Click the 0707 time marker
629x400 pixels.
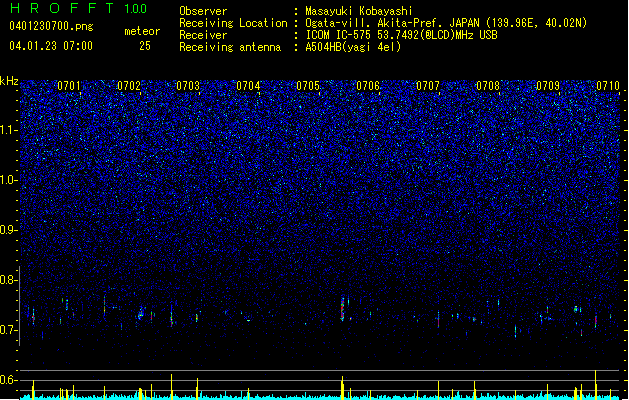pyautogui.click(x=428, y=86)
